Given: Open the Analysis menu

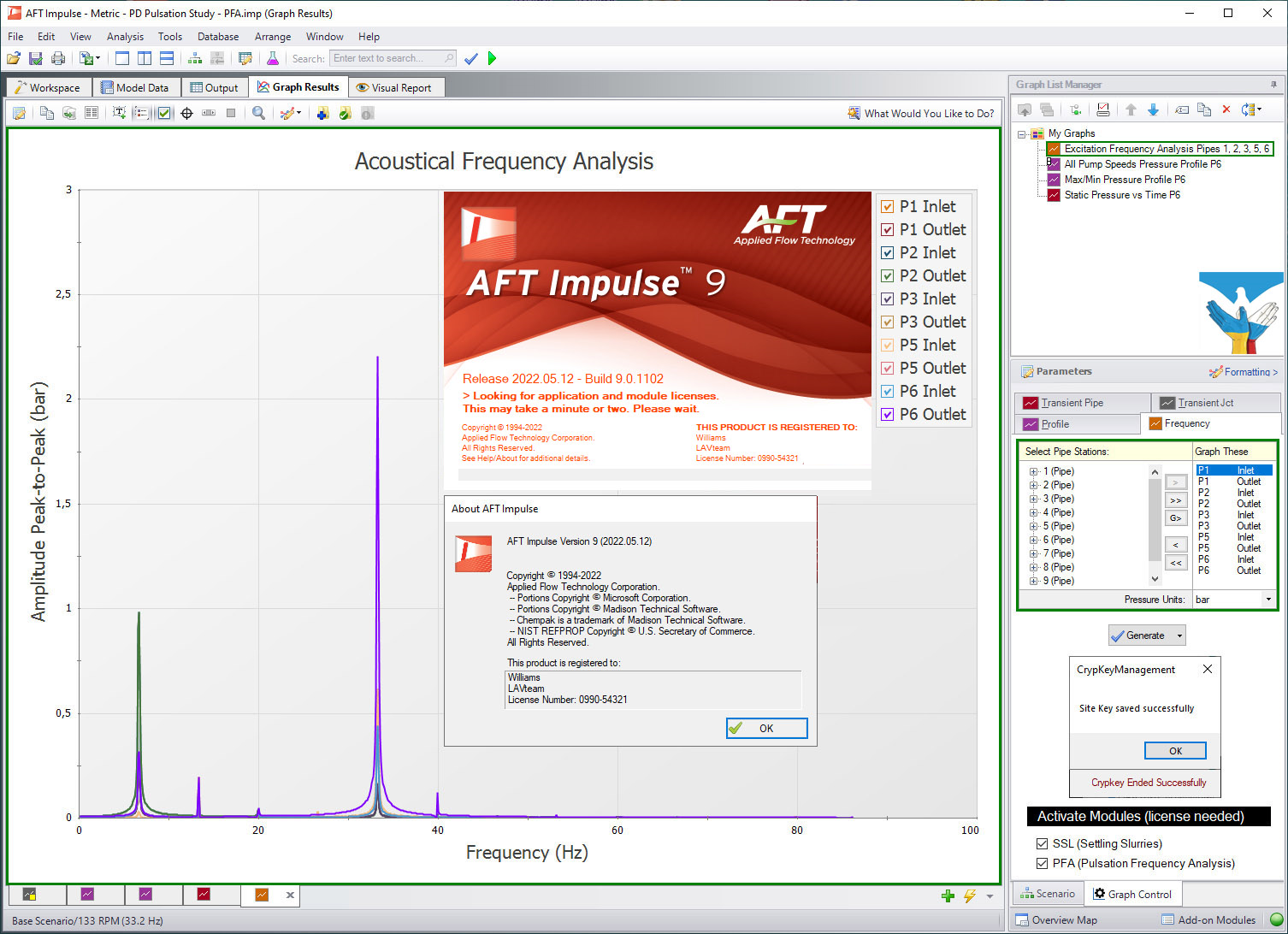Looking at the screenshot, I should [x=125, y=37].
